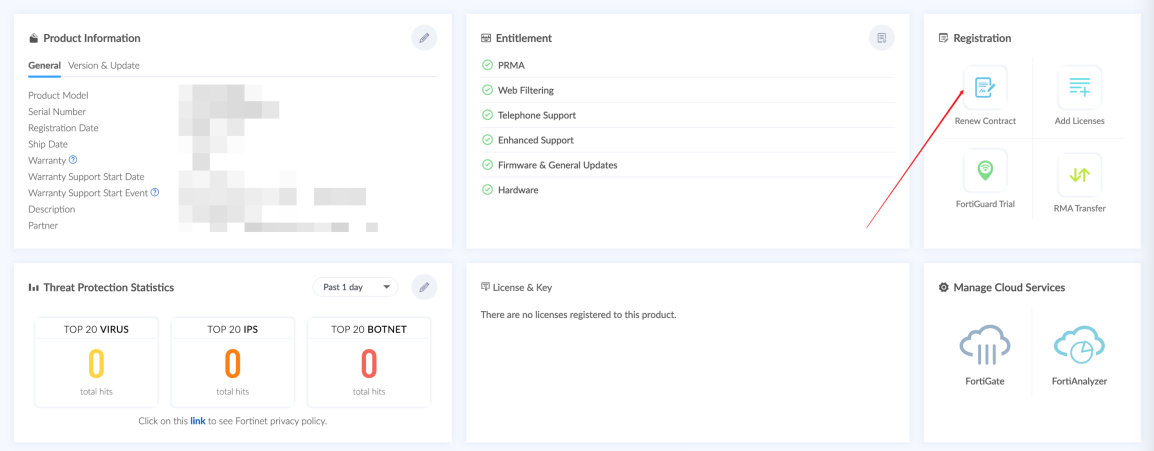The image size is (1154, 451).
Task: Edit Threat Protection Statistics pencil icon
Action: 424,287
